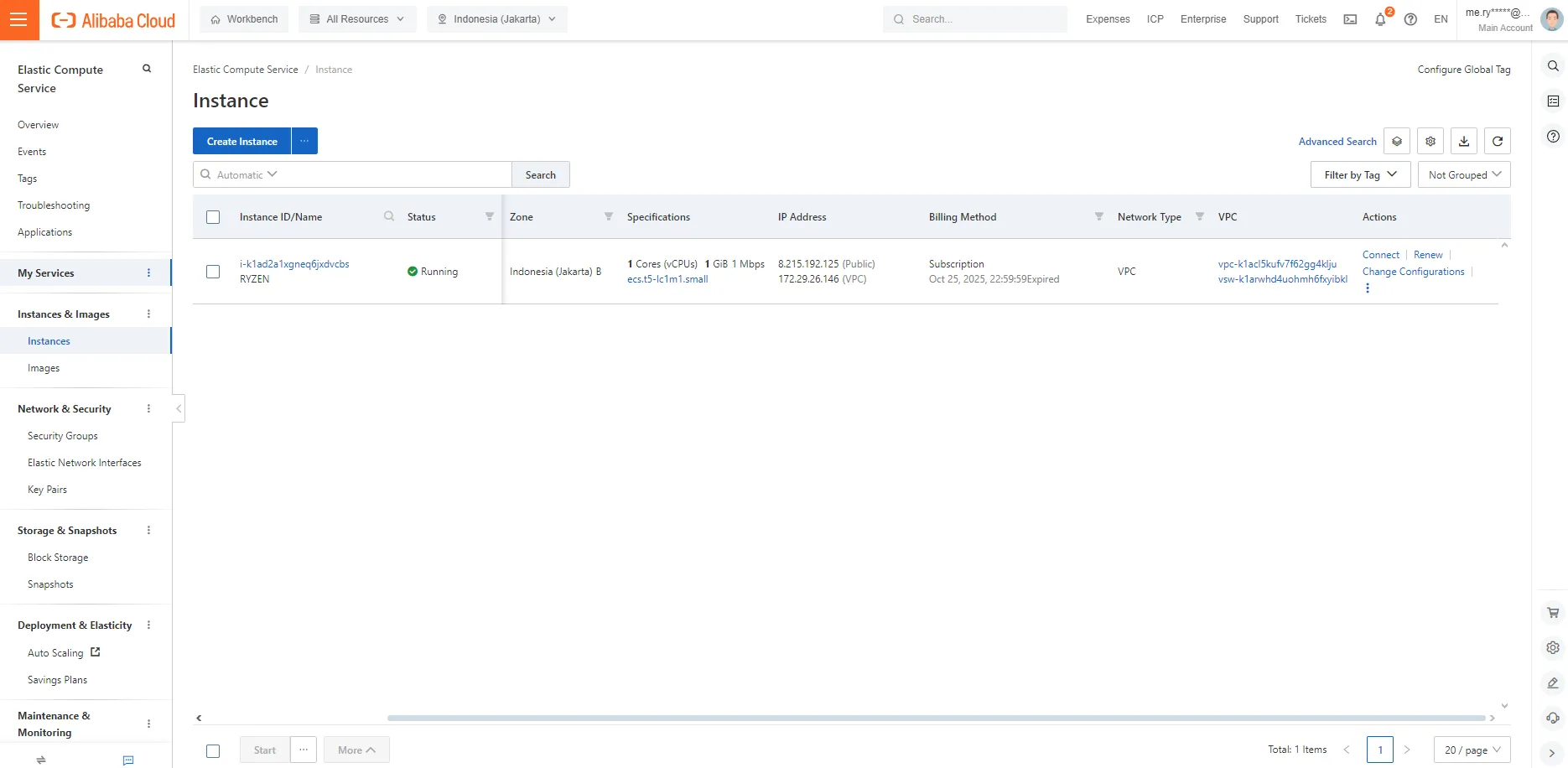Open the hamburger navigation menu

click(x=19, y=19)
